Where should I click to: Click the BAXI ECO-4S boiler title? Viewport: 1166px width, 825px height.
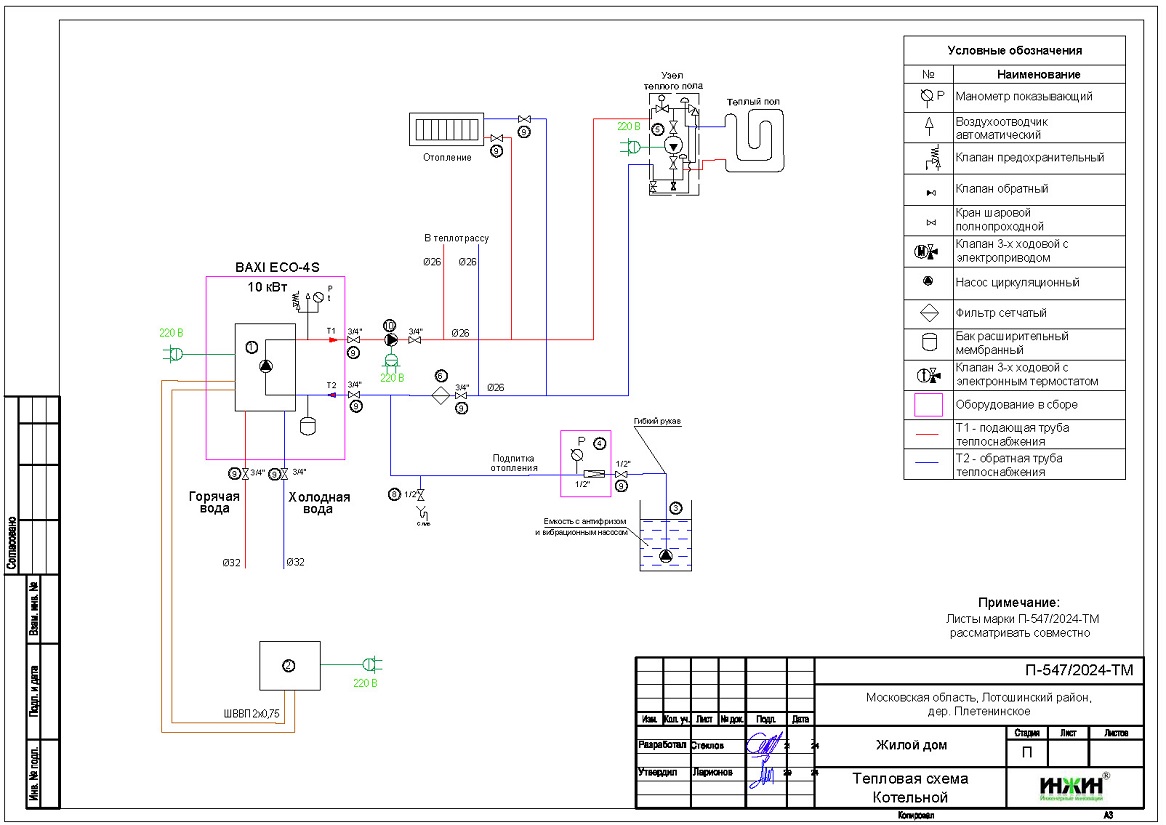(x=276, y=266)
